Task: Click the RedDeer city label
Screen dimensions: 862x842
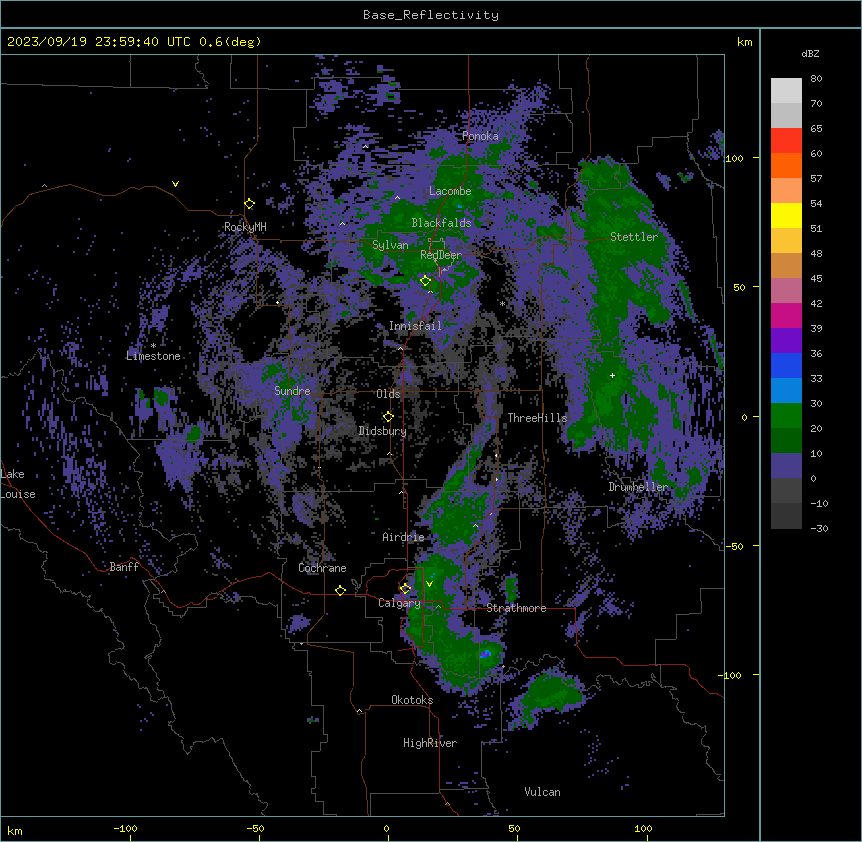Action: coord(441,255)
